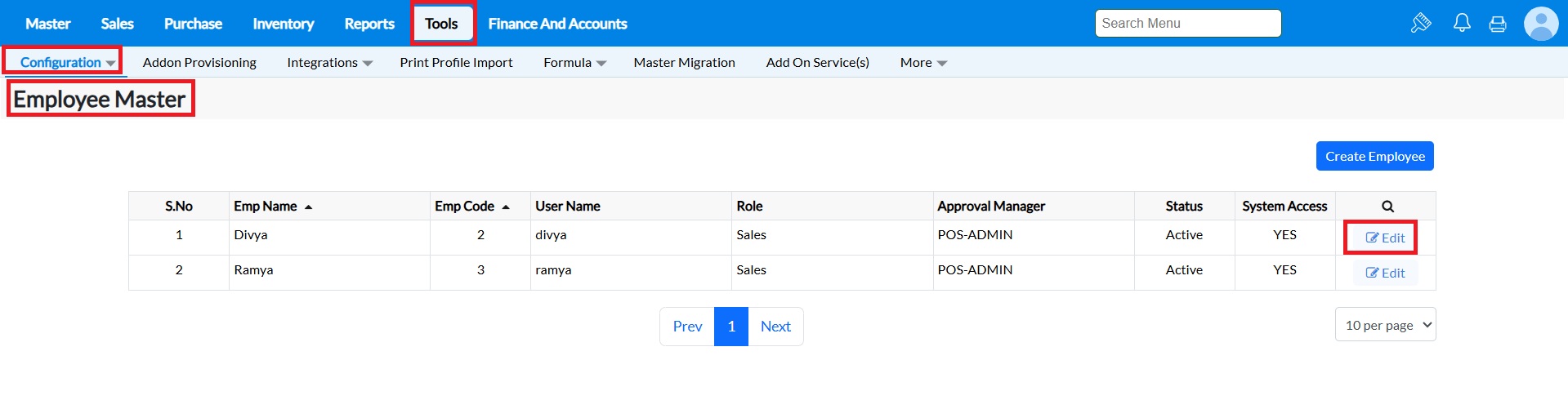Go to Next page

[775, 327]
